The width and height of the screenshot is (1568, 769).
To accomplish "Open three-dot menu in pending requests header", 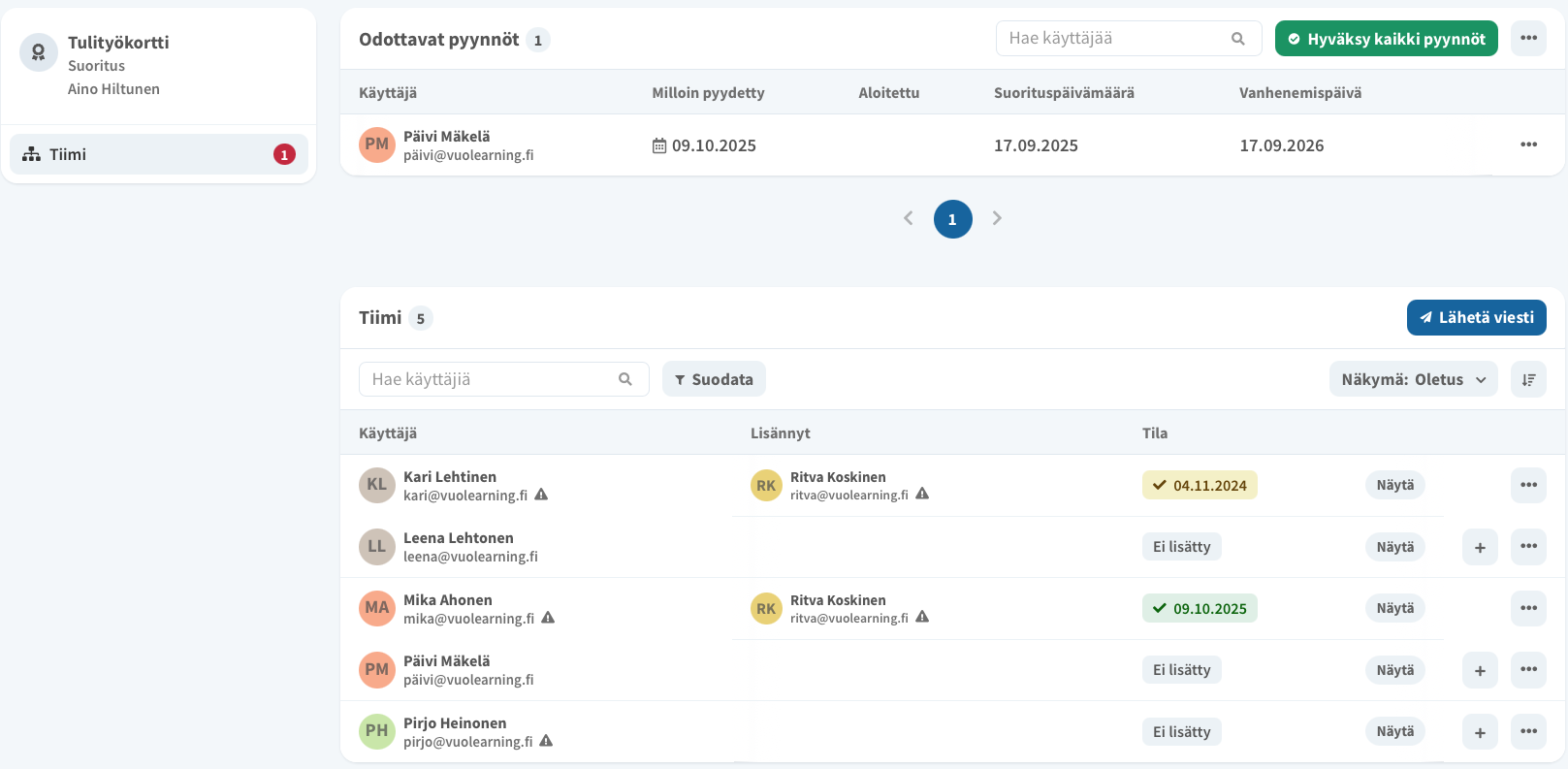I will coord(1528,39).
